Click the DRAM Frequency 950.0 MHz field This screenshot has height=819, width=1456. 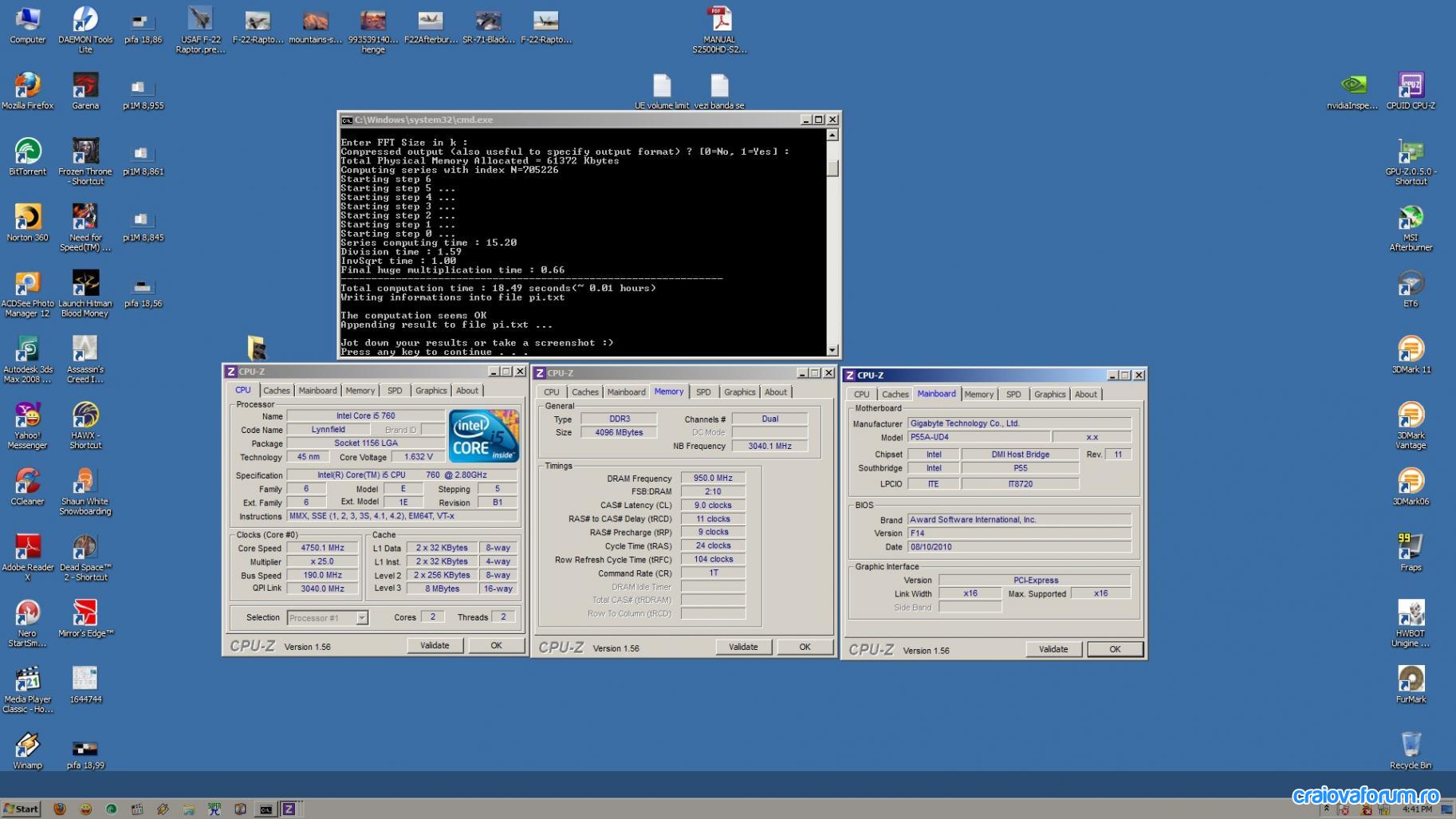coord(713,478)
